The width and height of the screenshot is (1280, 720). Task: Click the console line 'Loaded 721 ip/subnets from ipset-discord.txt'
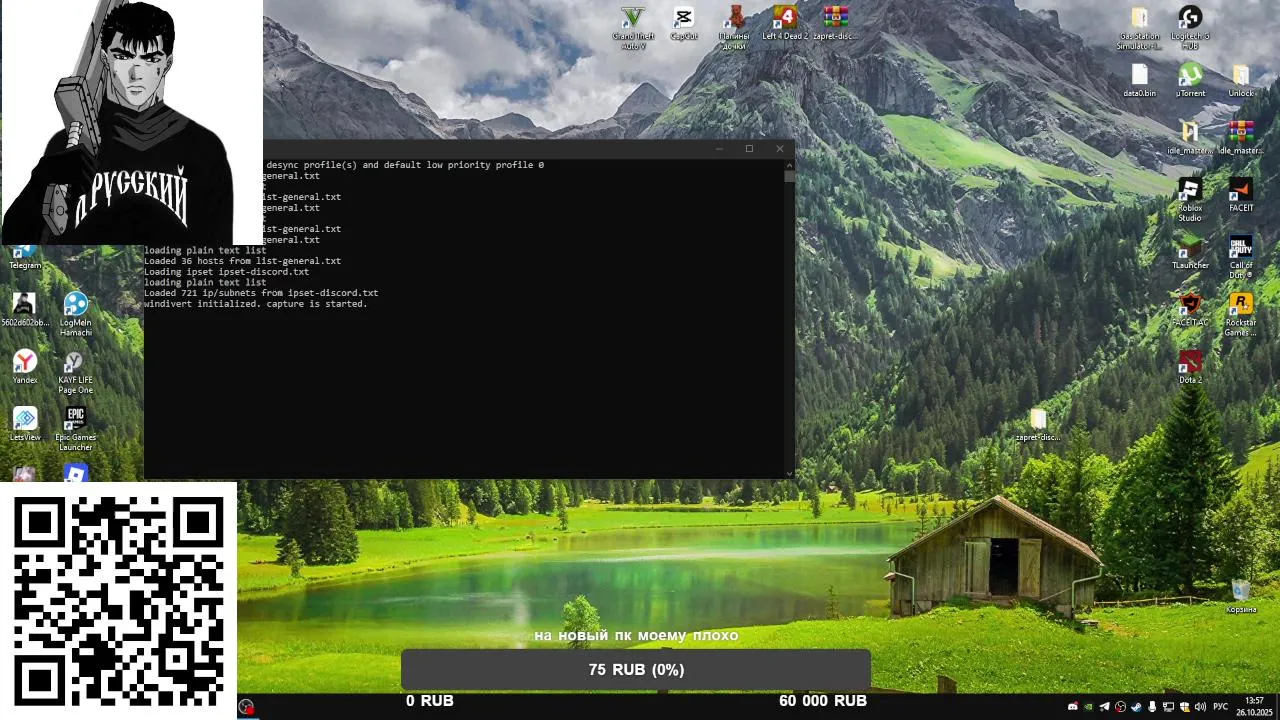261,293
